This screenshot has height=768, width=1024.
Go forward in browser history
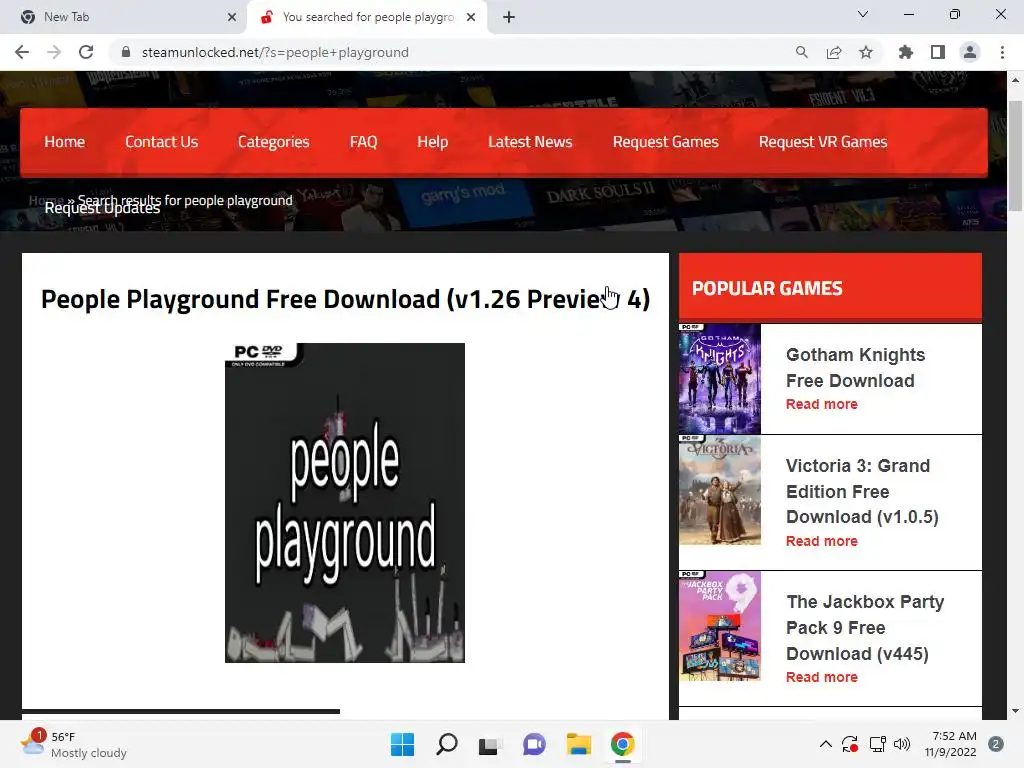(x=54, y=52)
